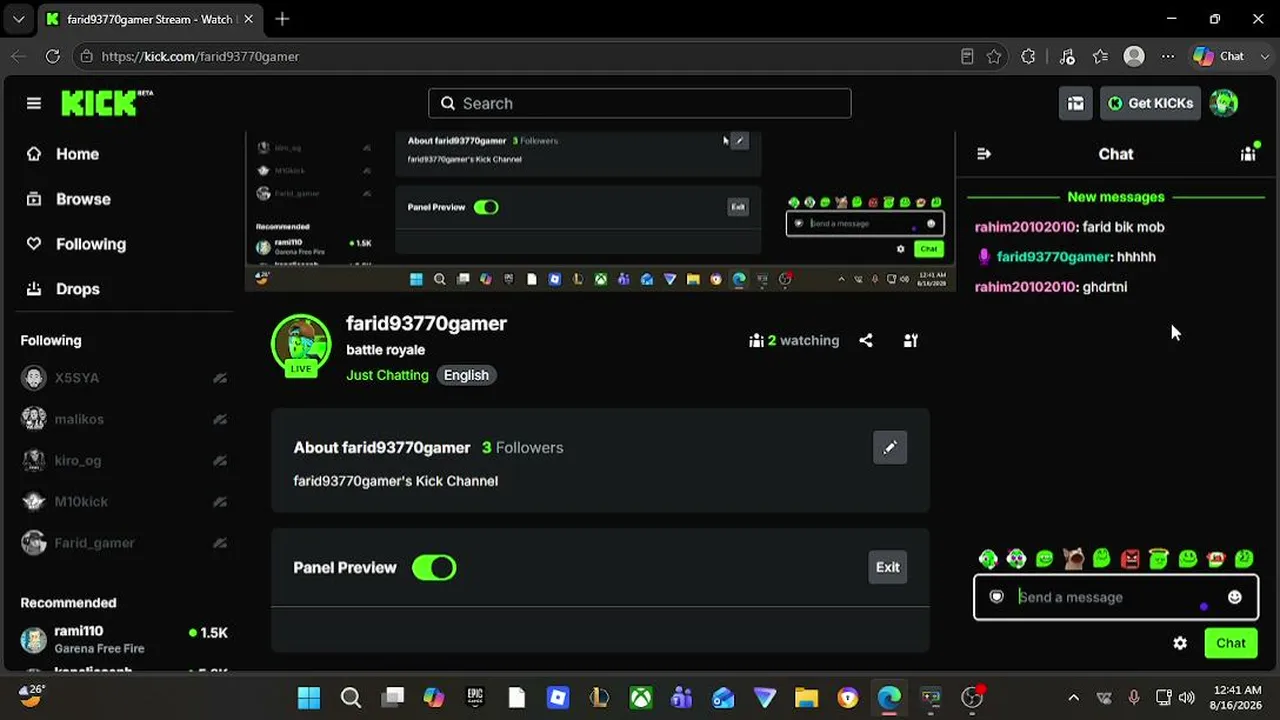Open File Explorer from the taskbar
This screenshot has height=720, width=1280.
pos(806,698)
